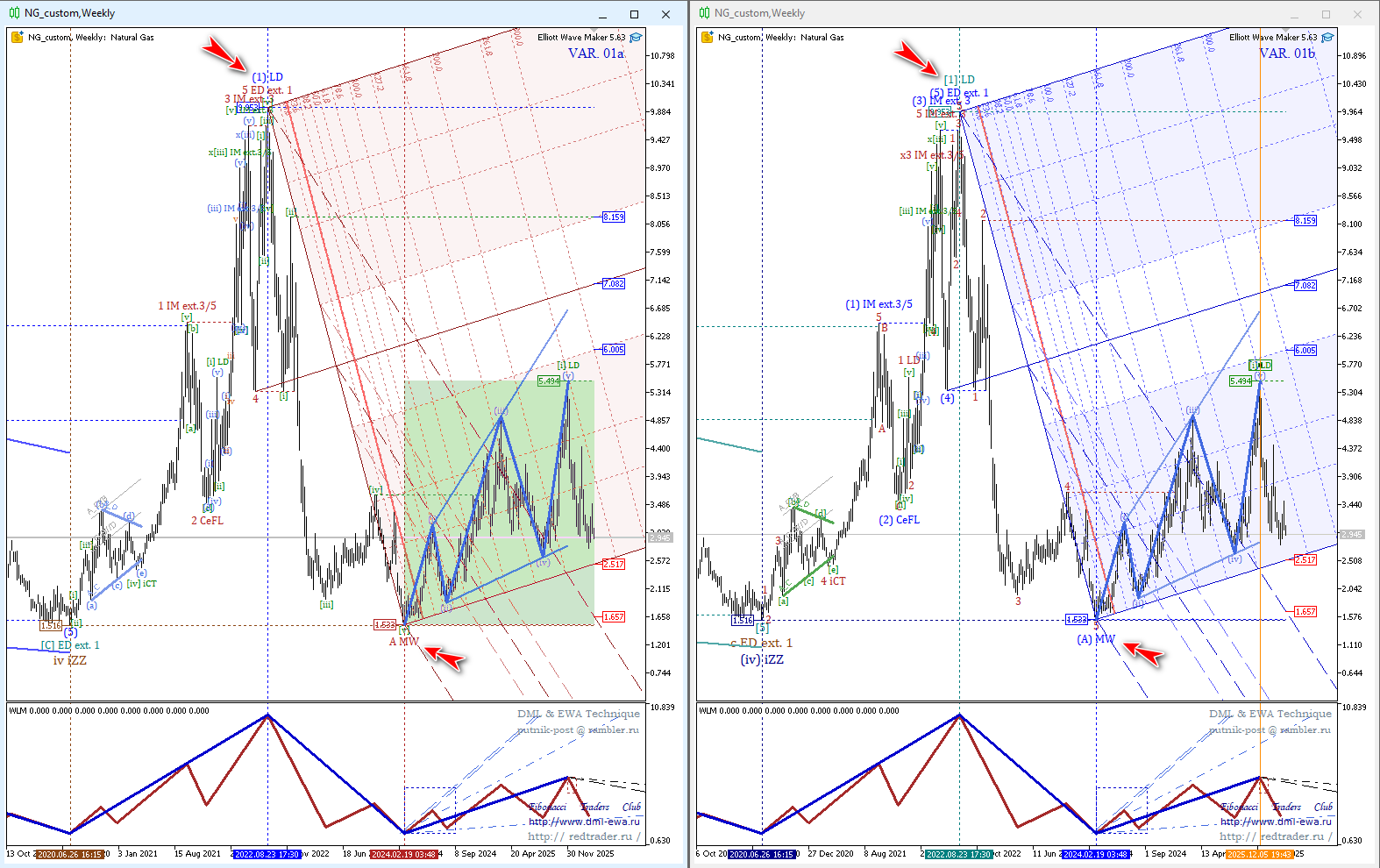Select the green 5.494 price label on left chart

pyautogui.click(x=548, y=381)
